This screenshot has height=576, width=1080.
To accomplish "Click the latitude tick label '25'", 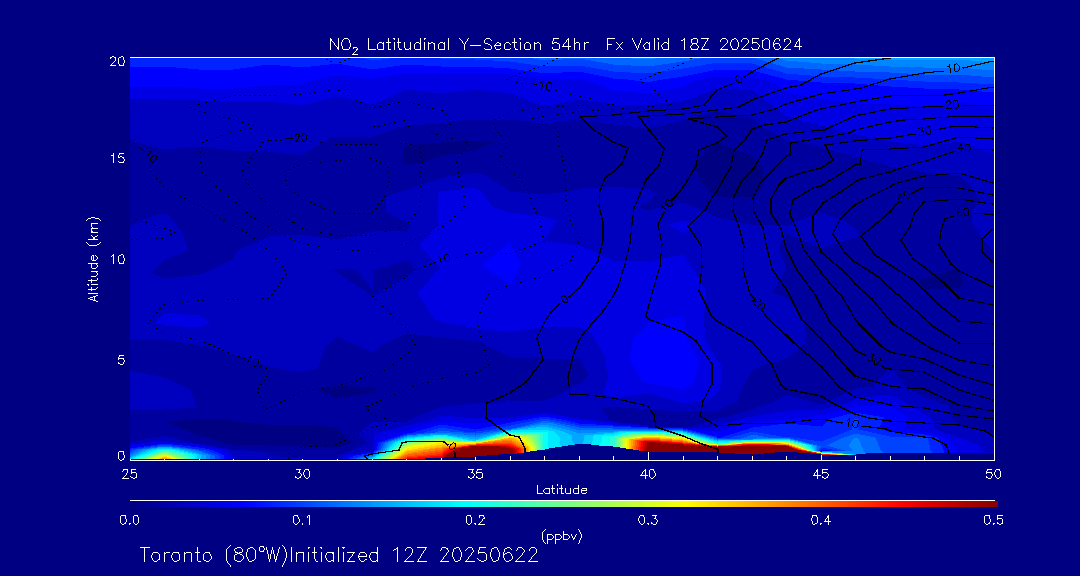I will pos(129,474).
